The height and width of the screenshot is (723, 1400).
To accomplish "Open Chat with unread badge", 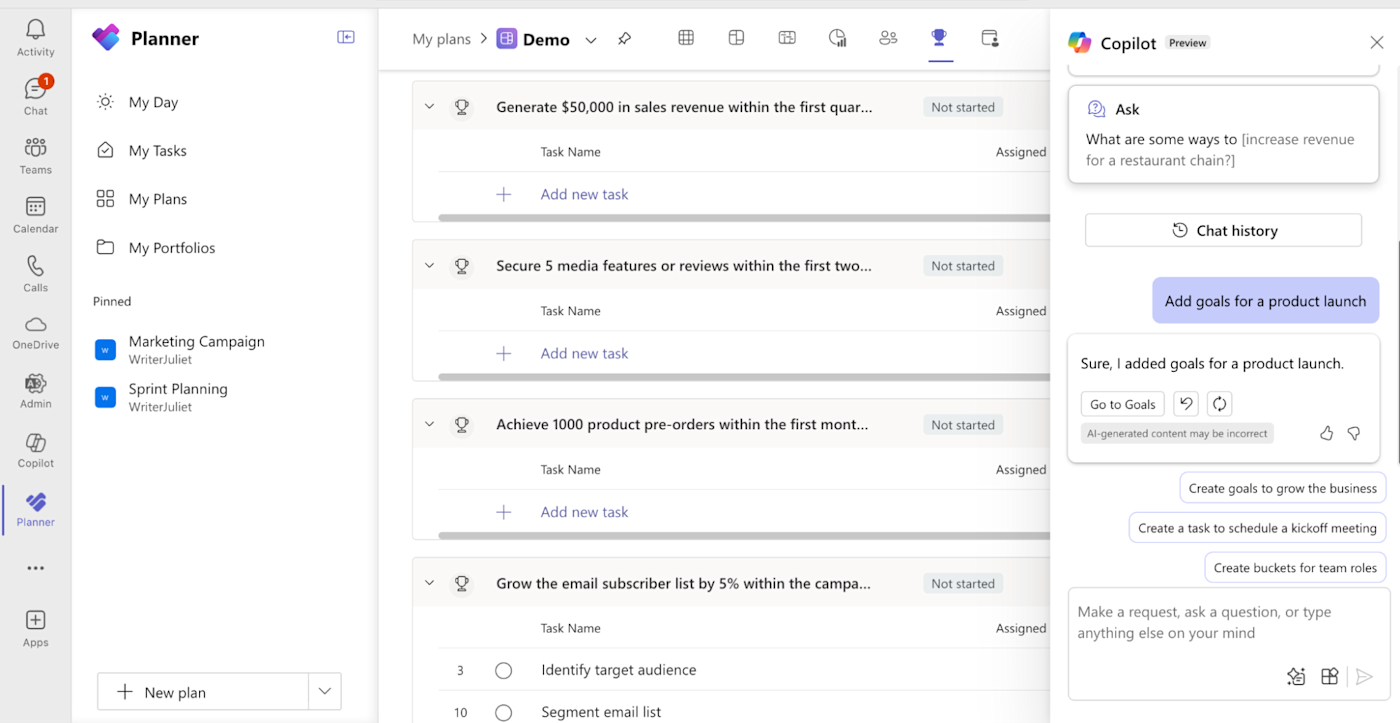I will tap(35, 96).
